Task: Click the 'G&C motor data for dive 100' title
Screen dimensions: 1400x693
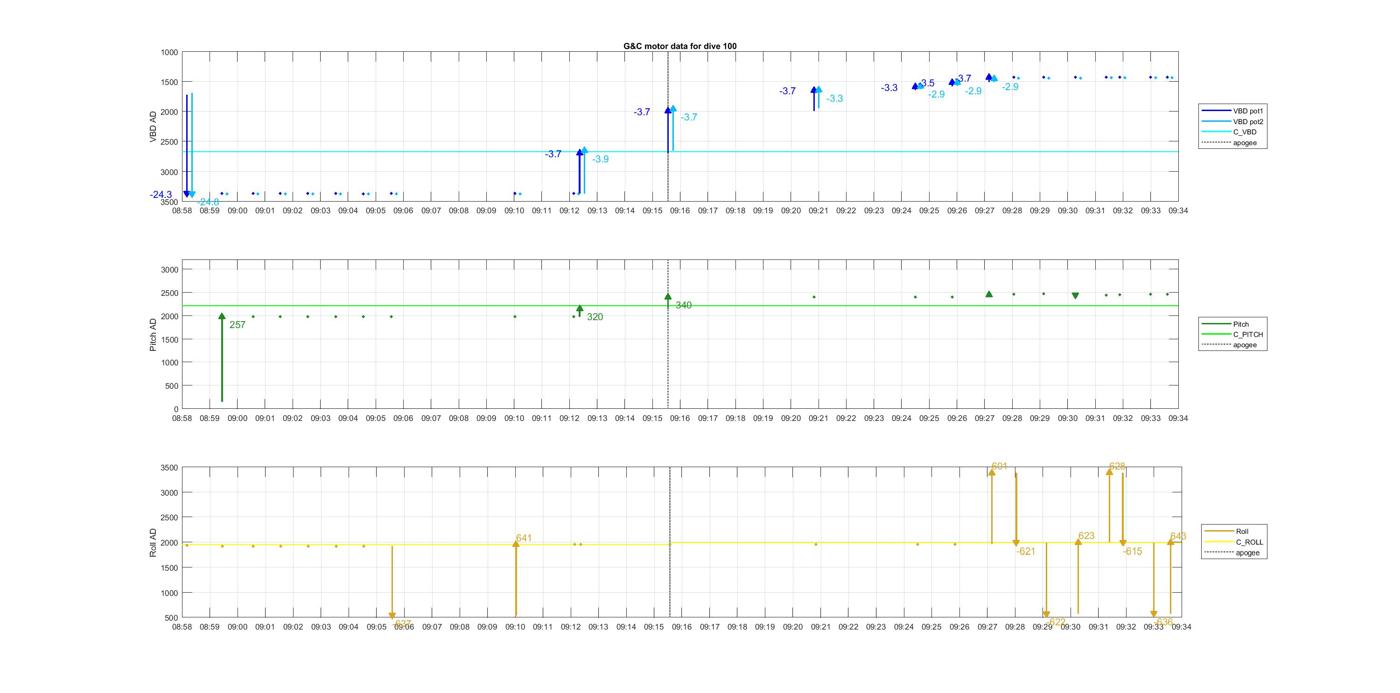Action: [x=680, y=46]
